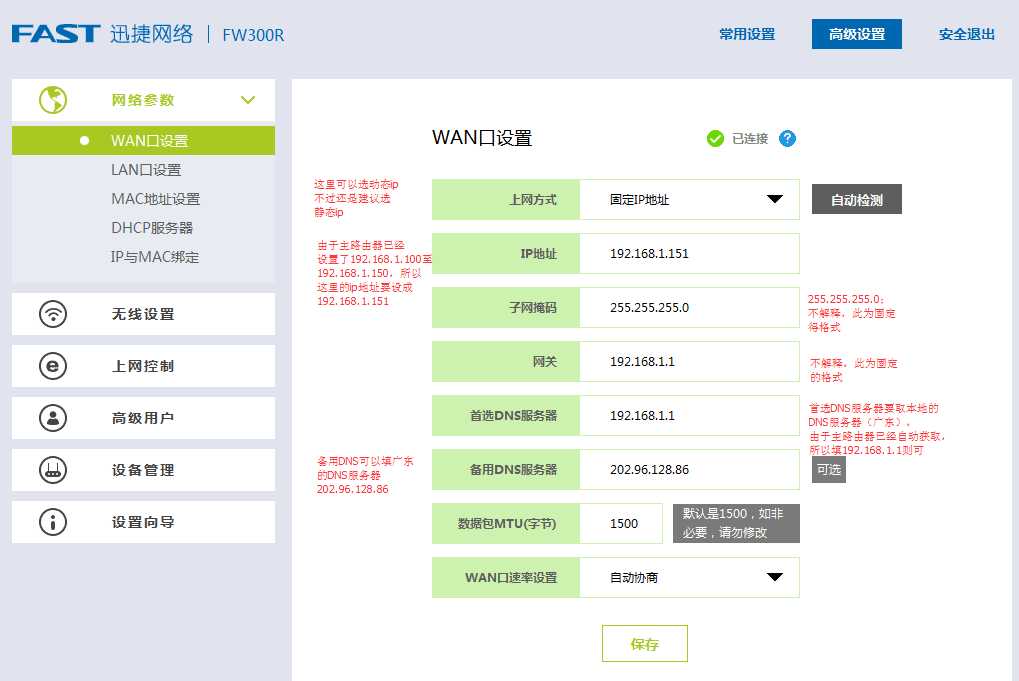Click the green 已连接 status checkmark

(x=715, y=139)
